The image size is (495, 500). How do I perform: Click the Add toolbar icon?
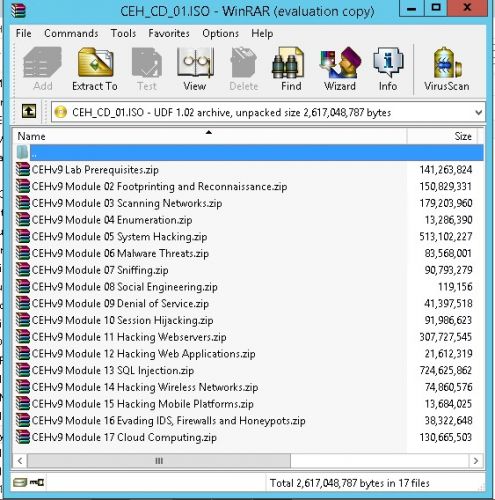(43, 63)
